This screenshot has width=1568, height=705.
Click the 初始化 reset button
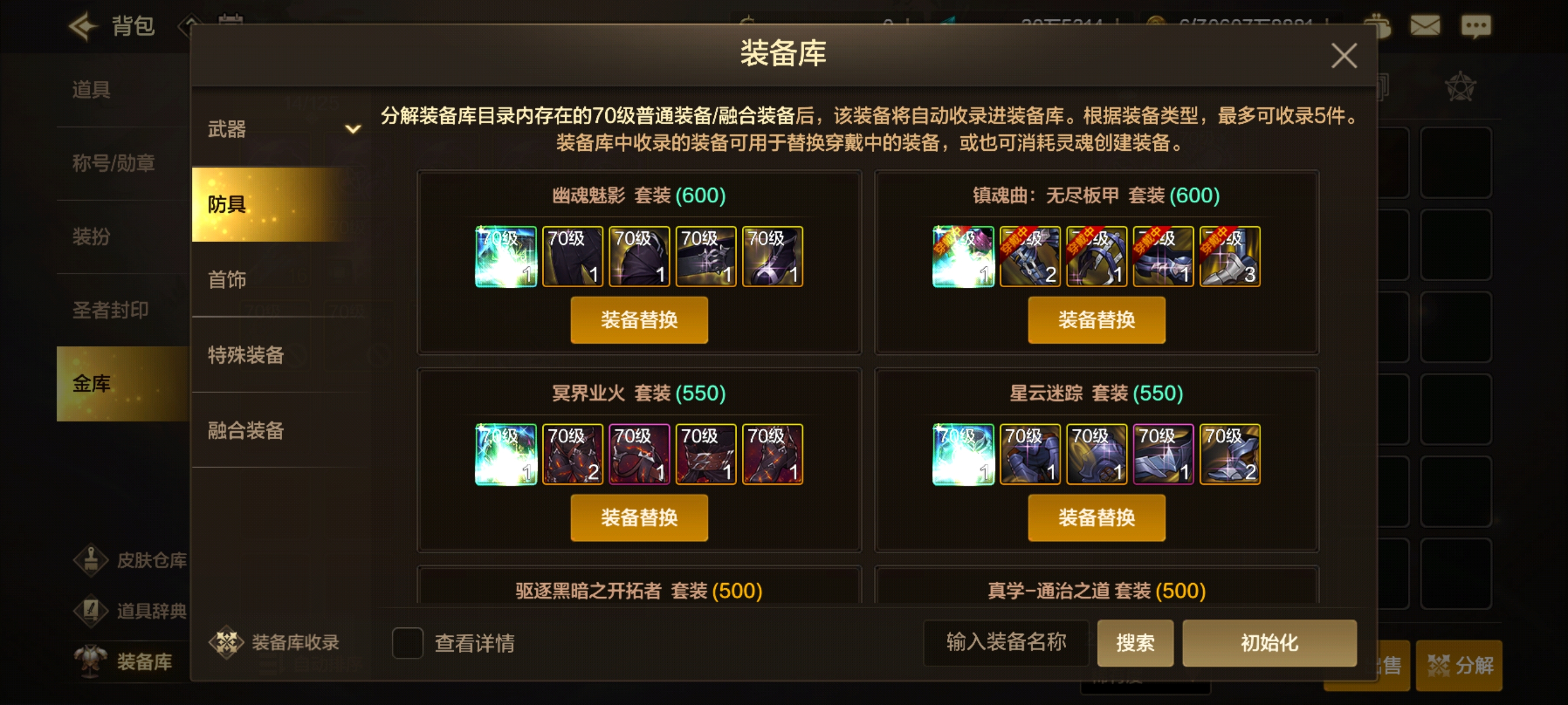(1269, 643)
